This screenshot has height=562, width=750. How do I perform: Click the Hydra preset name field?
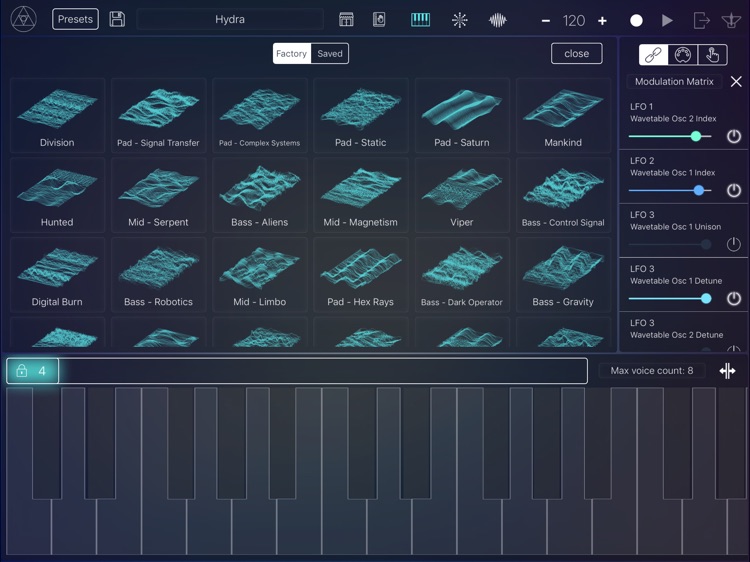(x=230, y=19)
